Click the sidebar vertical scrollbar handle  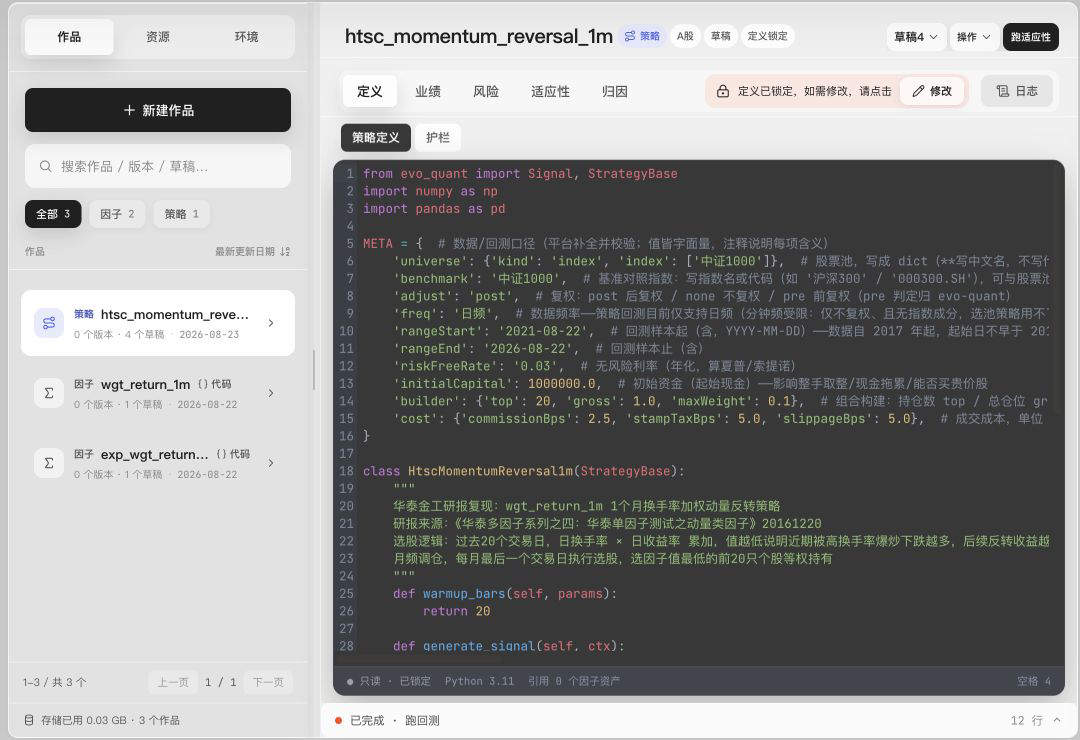point(313,370)
